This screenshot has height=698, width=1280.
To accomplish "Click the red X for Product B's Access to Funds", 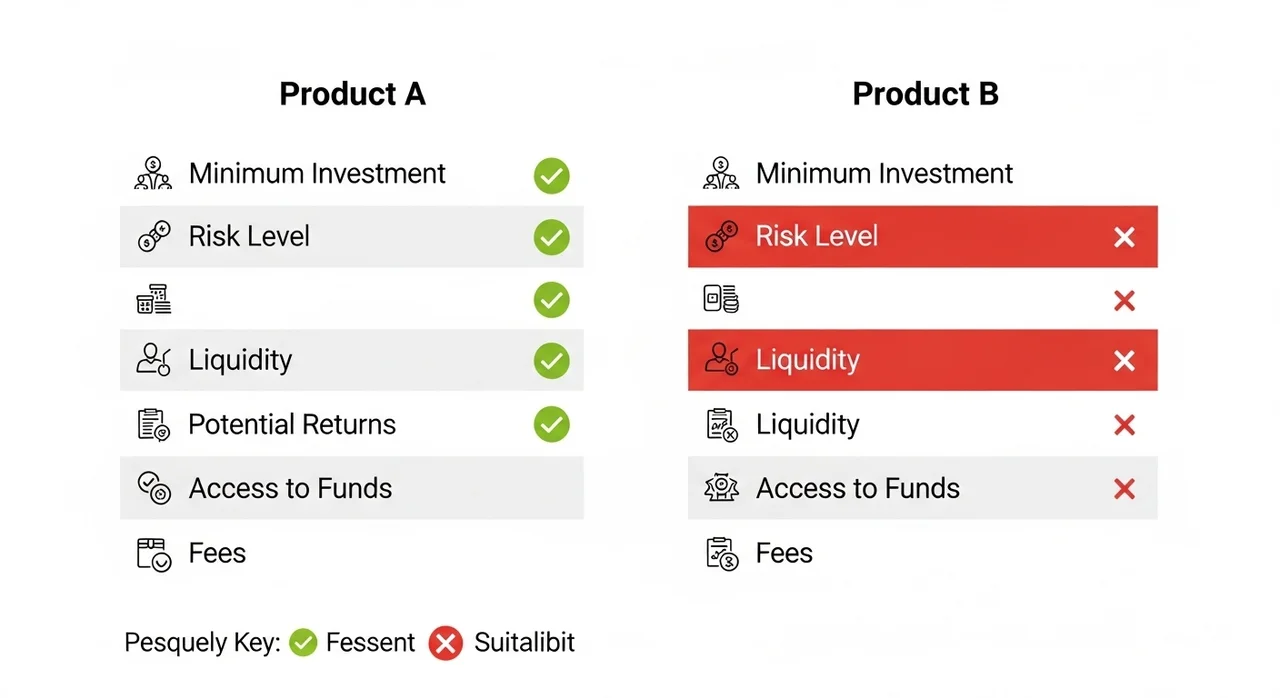I will click(1124, 488).
